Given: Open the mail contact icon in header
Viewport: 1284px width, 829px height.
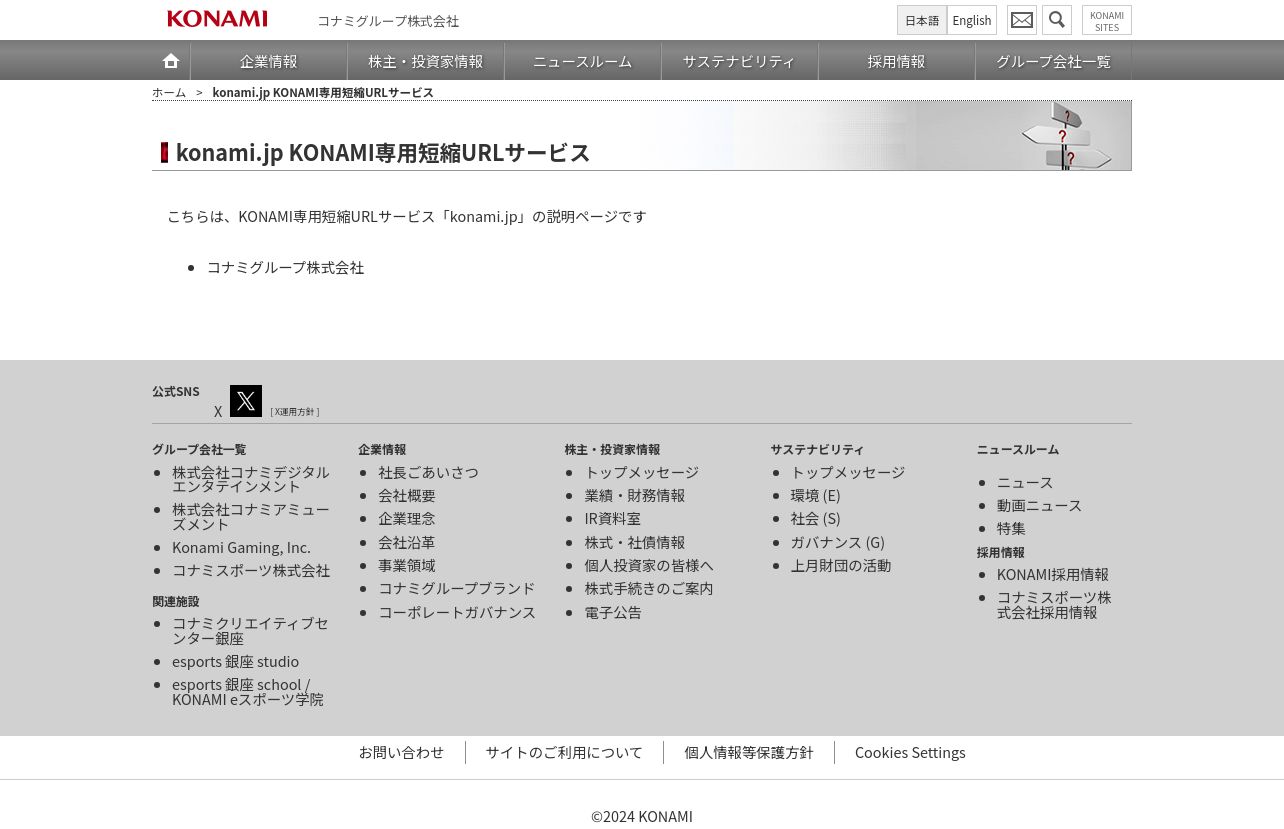Looking at the screenshot, I should tap(1022, 20).
